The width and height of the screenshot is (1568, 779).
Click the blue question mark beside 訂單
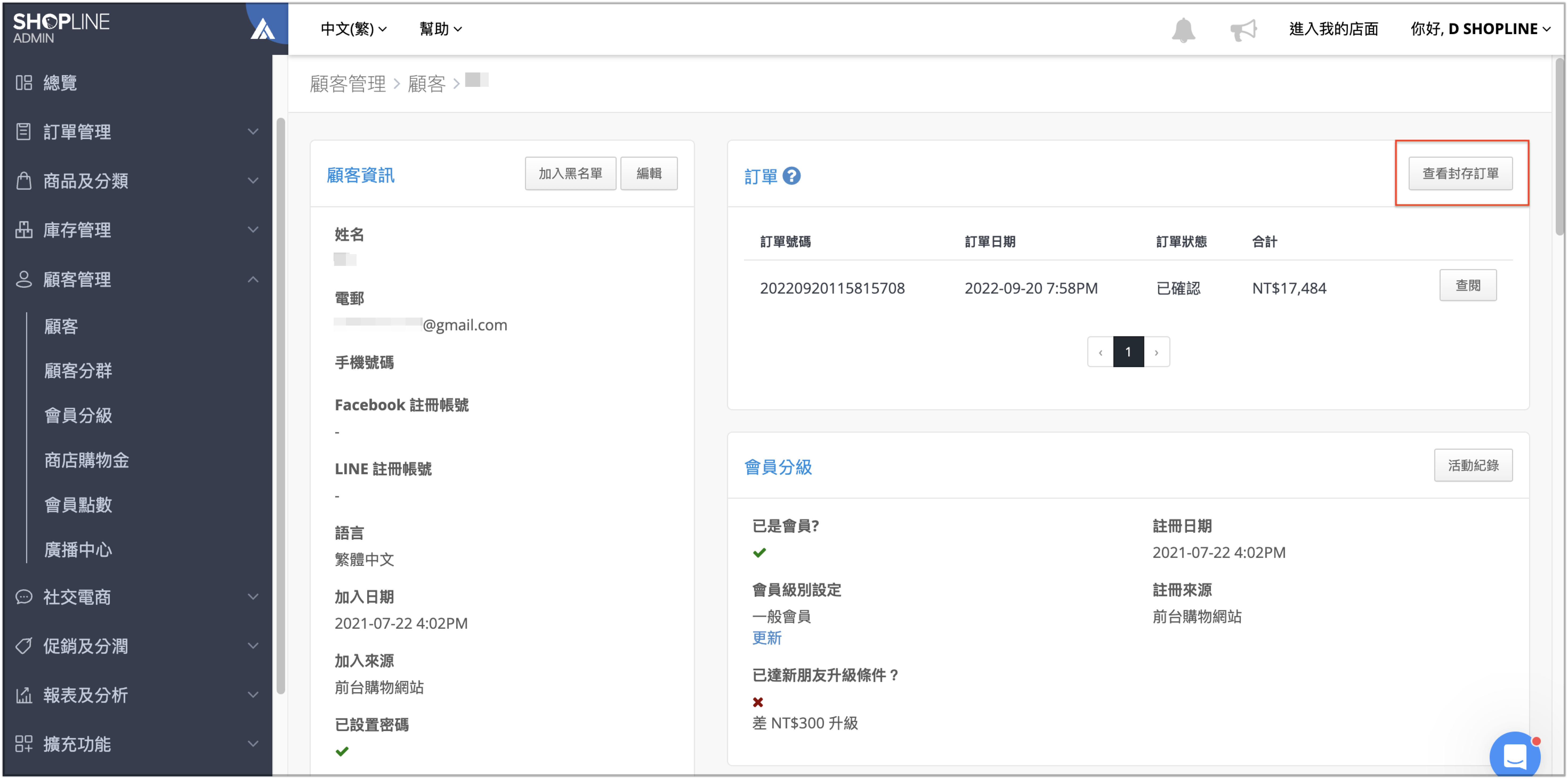tap(791, 176)
